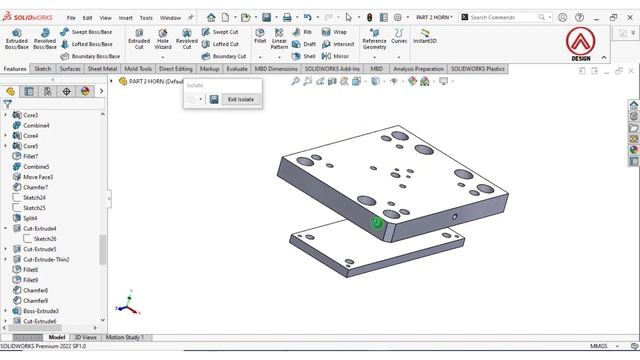
Task: Click in the Search Commands field
Action: (504, 18)
